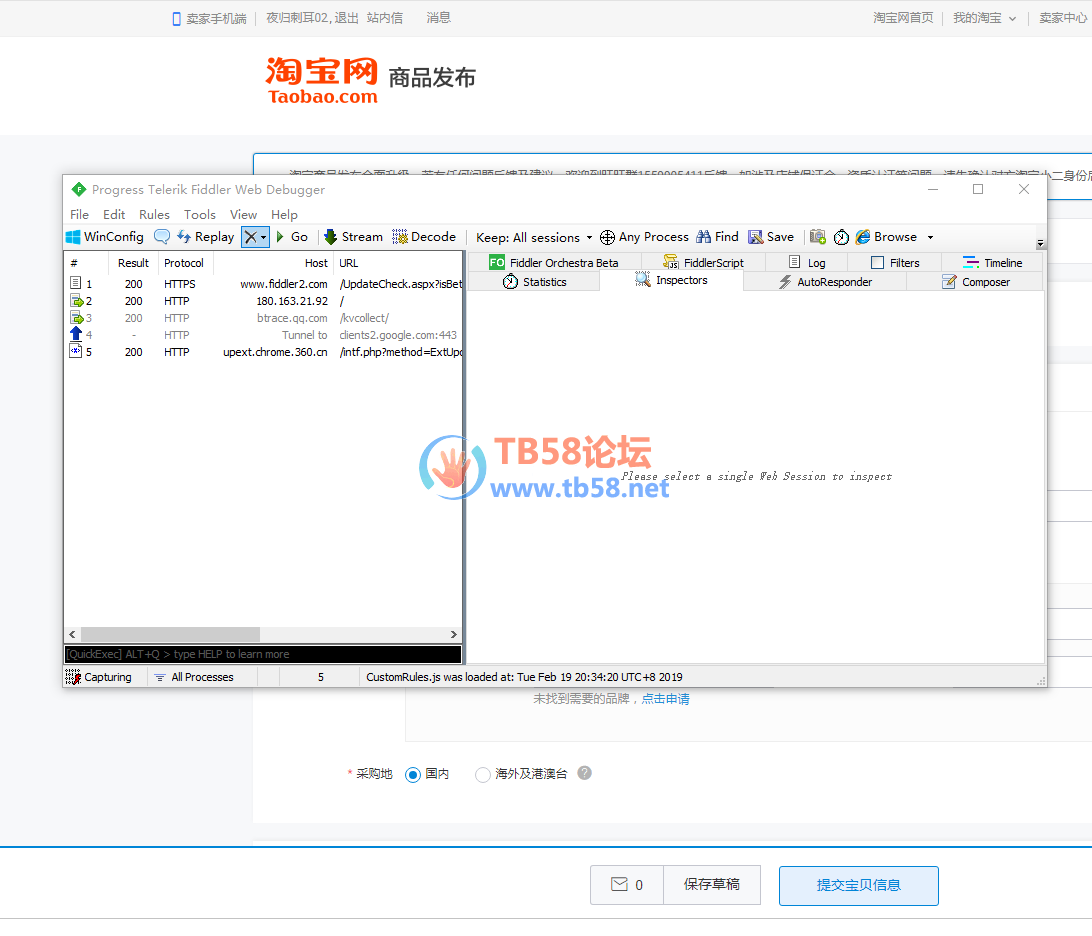Switch to the FiddlerScript tab

point(703,263)
